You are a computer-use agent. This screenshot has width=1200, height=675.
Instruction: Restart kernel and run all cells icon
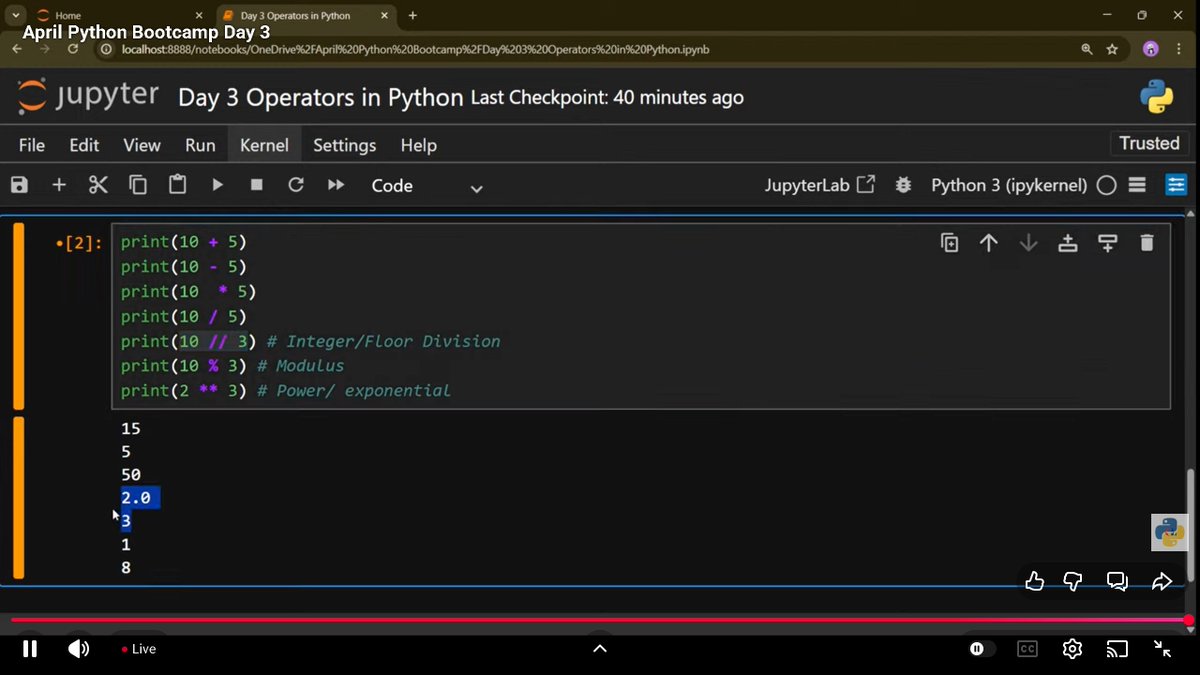[x=336, y=185]
